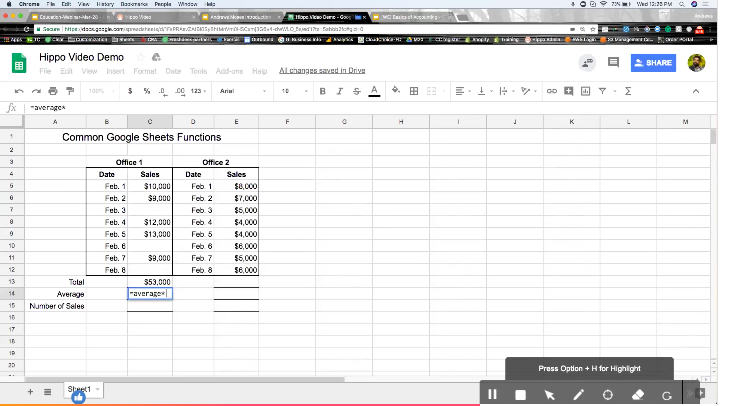Open the fill color bucket picker
The image size is (742, 406).
[396, 90]
